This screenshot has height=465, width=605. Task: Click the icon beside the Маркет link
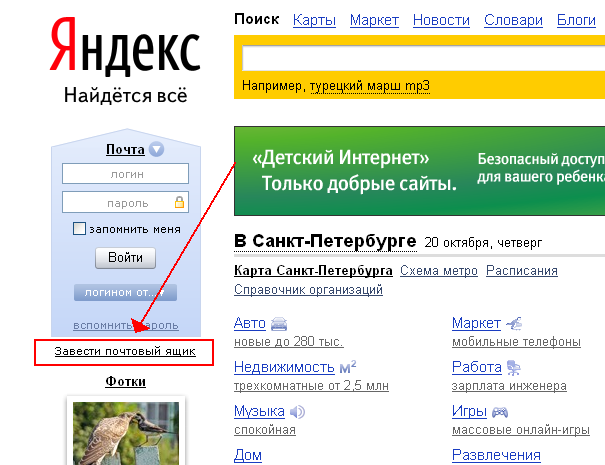[x=514, y=323]
